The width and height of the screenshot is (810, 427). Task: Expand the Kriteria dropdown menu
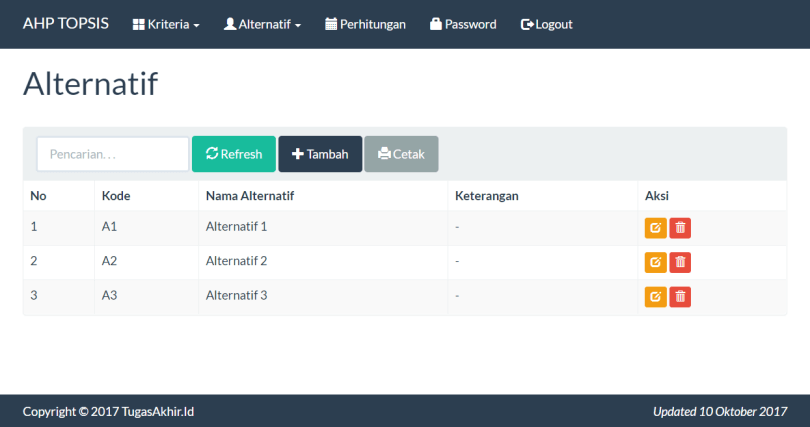tap(166, 24)
